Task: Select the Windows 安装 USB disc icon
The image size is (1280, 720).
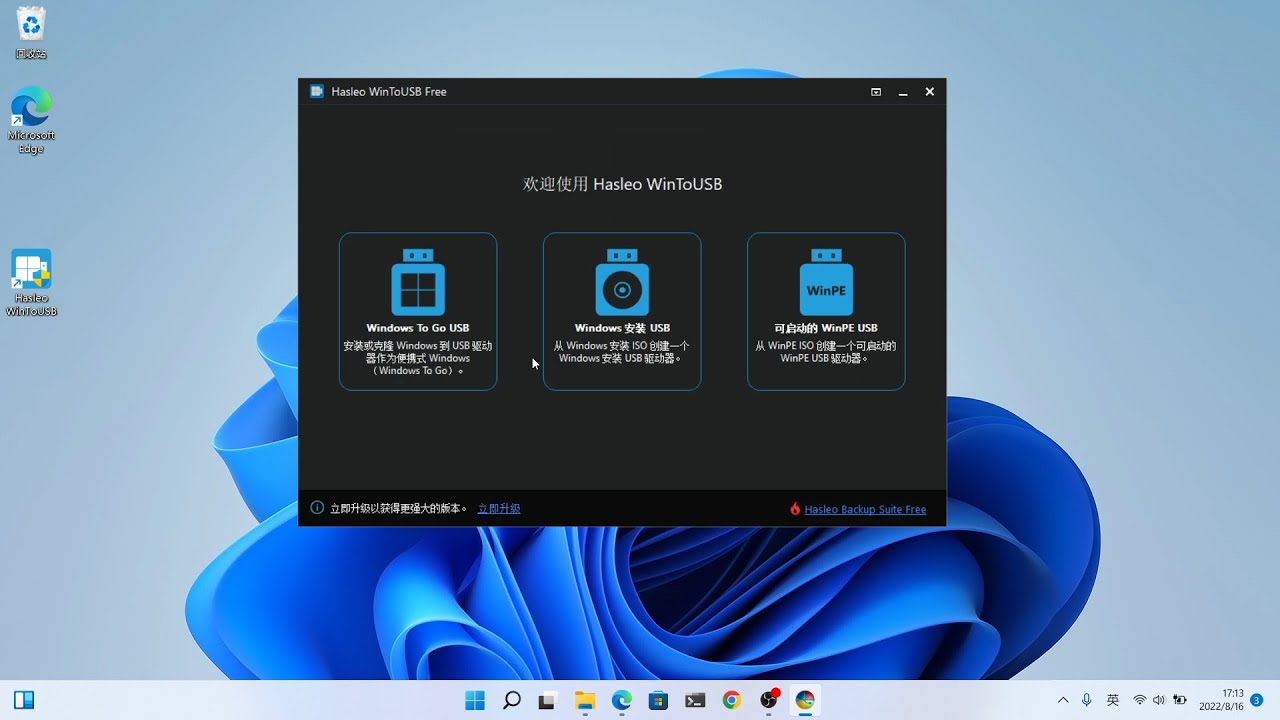Action: 622,282
